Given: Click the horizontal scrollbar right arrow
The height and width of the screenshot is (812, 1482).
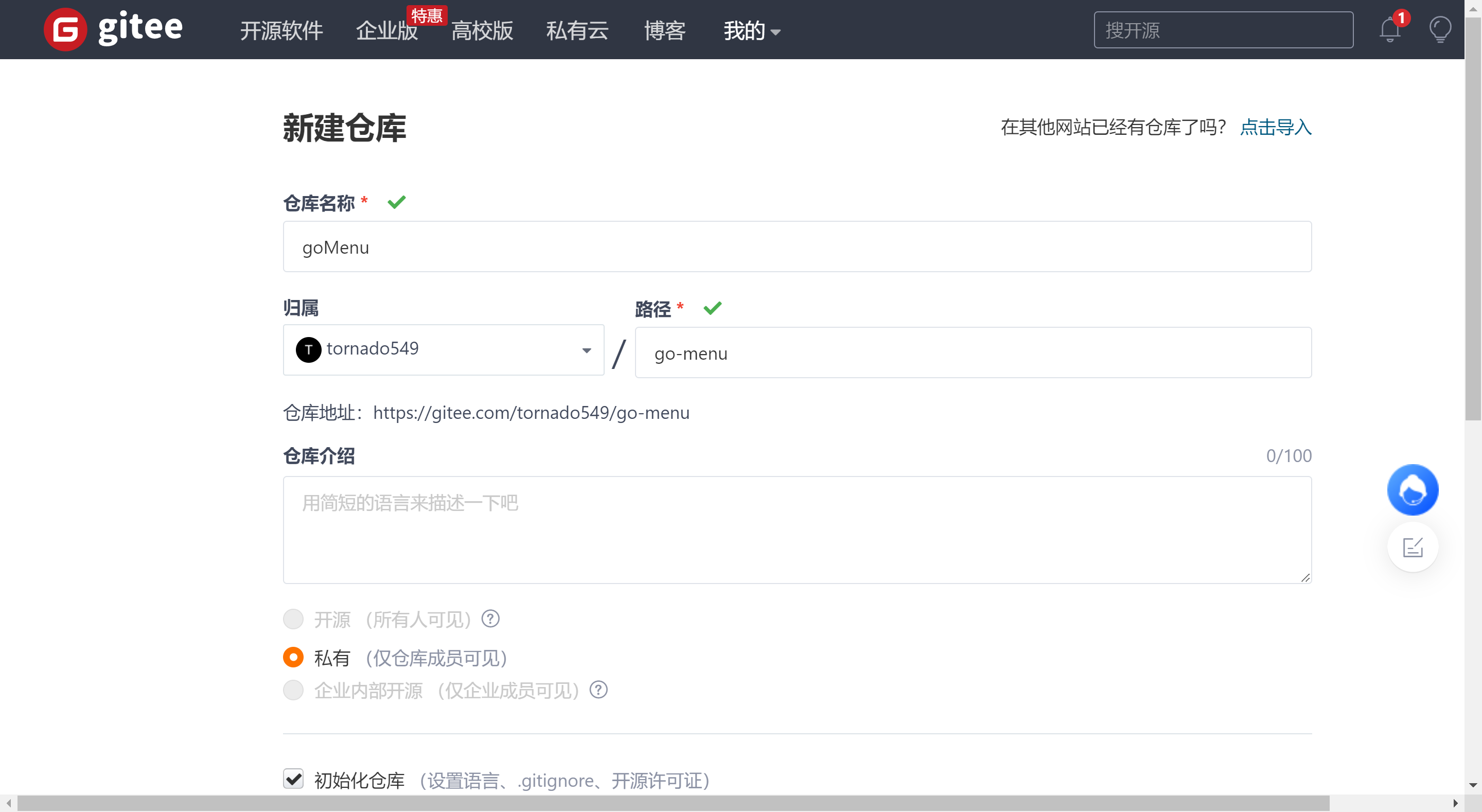Looking at the screenshot, I should 1456,803.
